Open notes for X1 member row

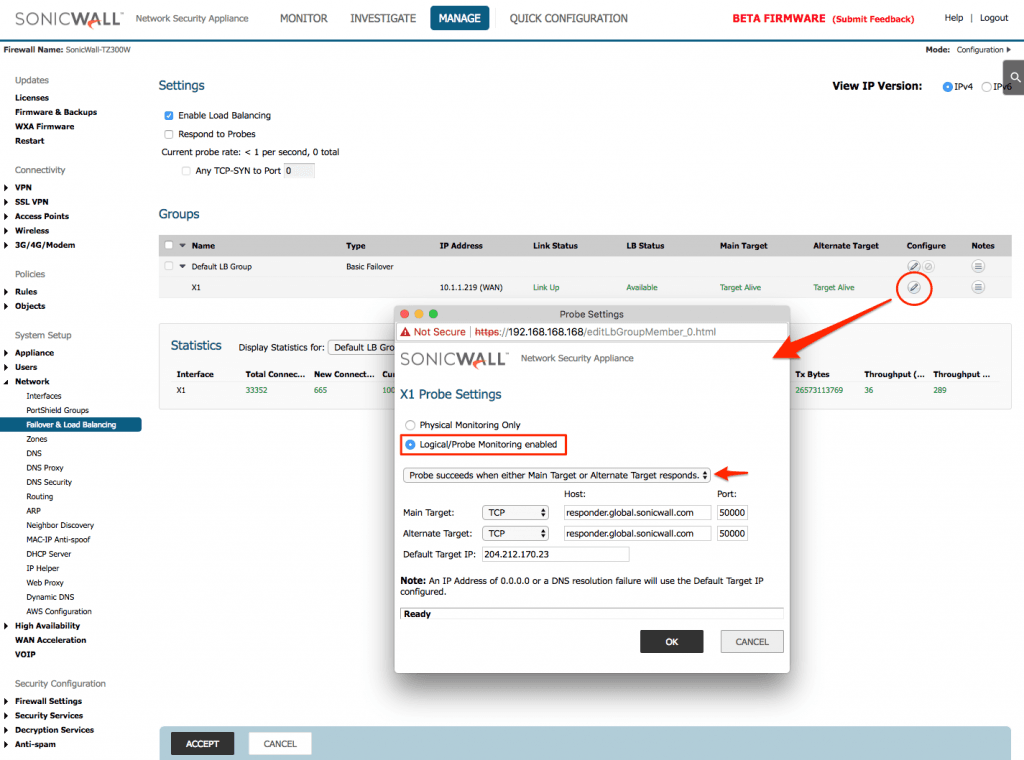coord(978,287)
